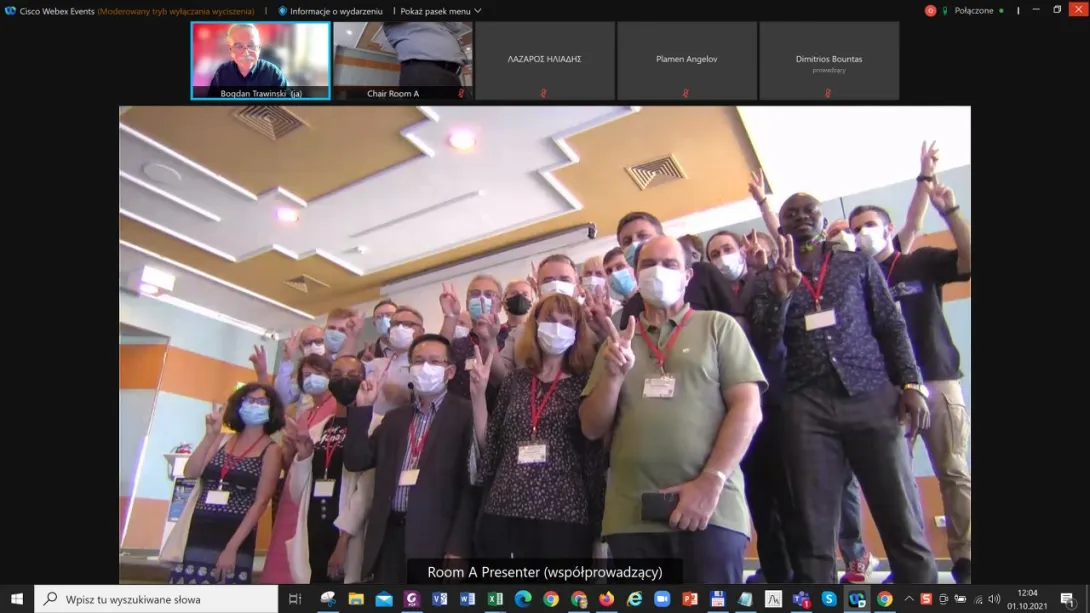Click the Plamen Angelov participant tile
The width and height of the screenshot is (1090, 613).
[686, 60]
